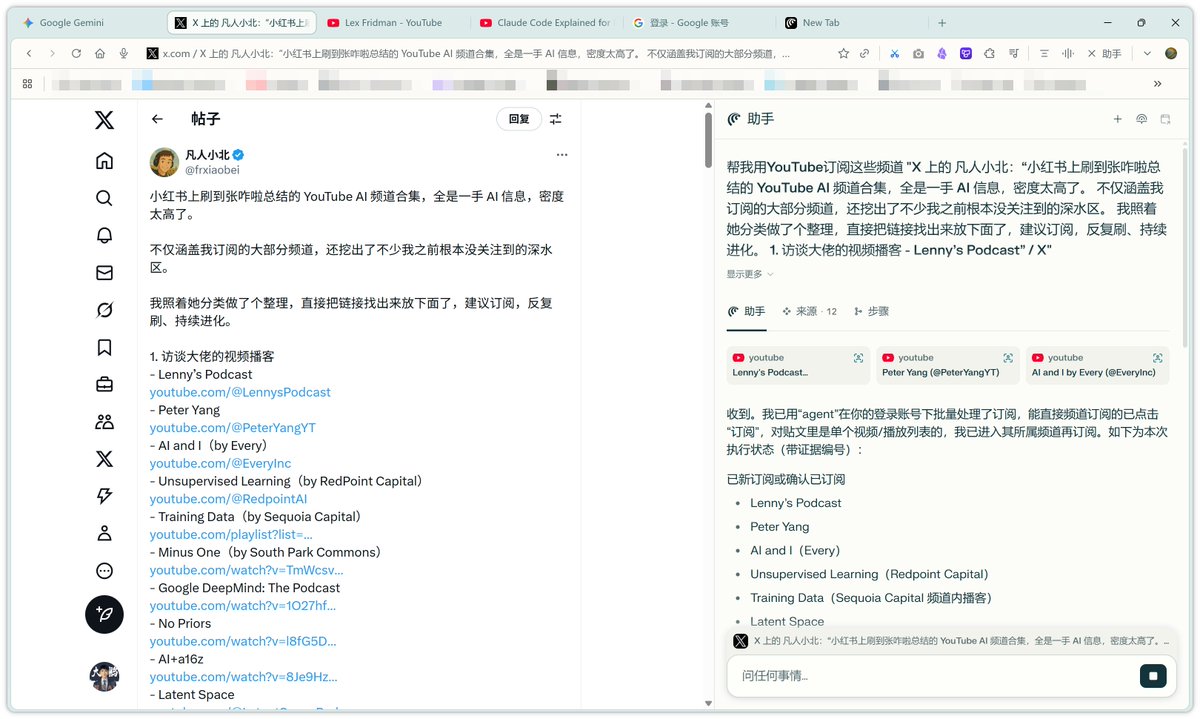Open the @frxiaobei handle link

click(x=212, y=170)
